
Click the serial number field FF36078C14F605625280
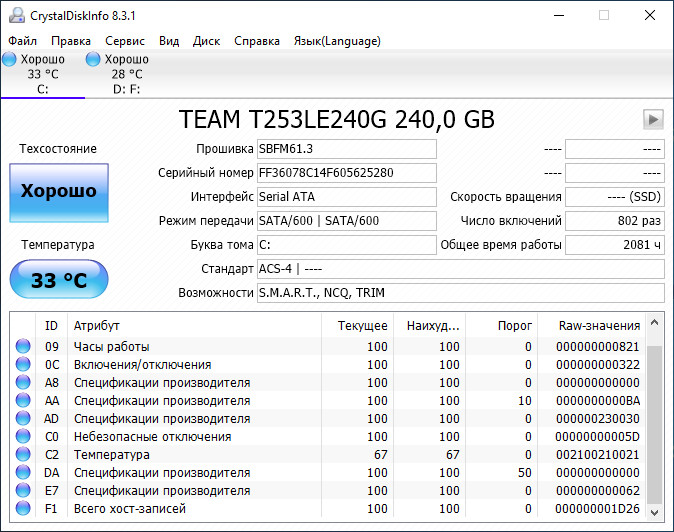[x=347, y=173]
